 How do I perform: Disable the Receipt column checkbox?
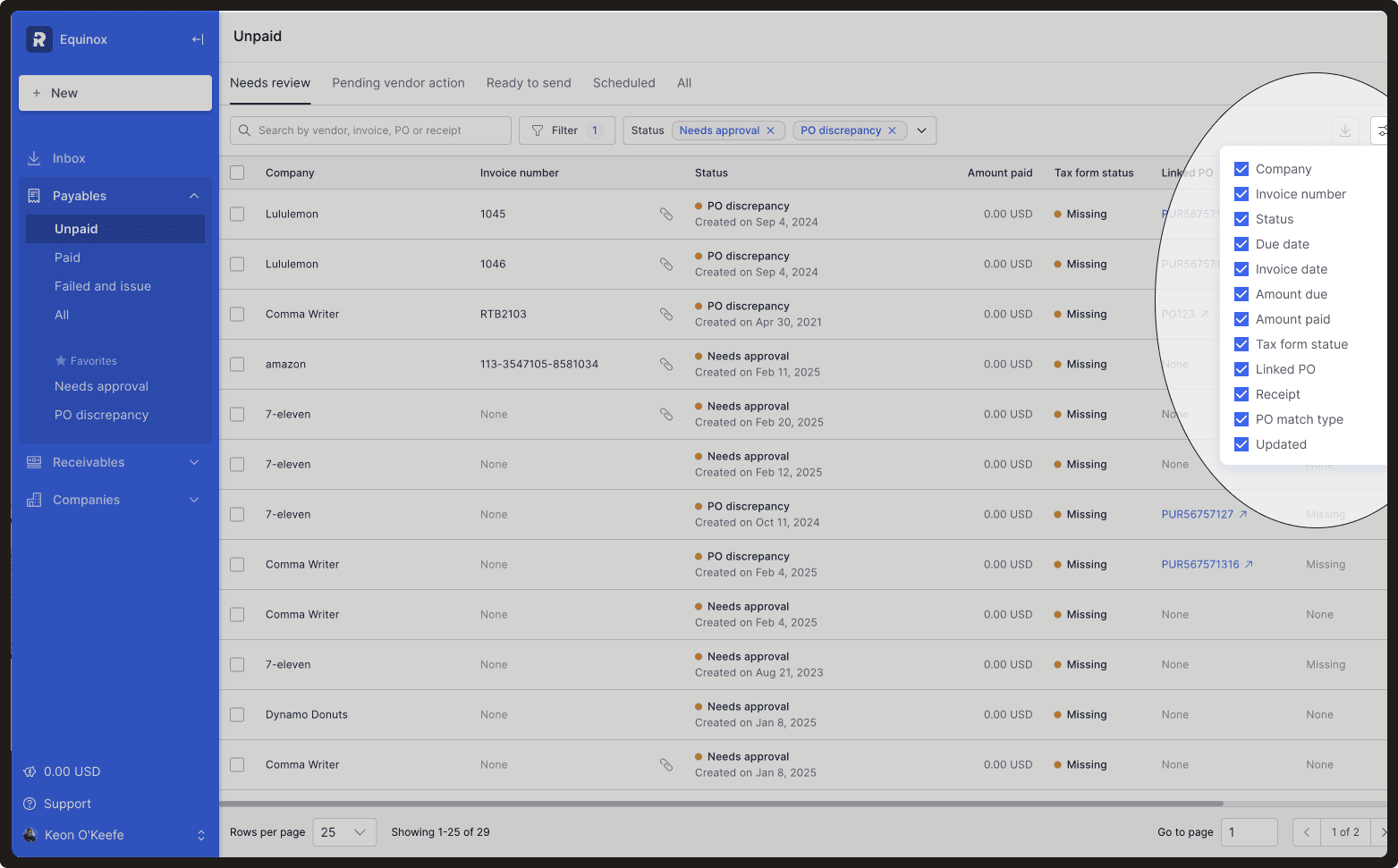point(1241,394)
